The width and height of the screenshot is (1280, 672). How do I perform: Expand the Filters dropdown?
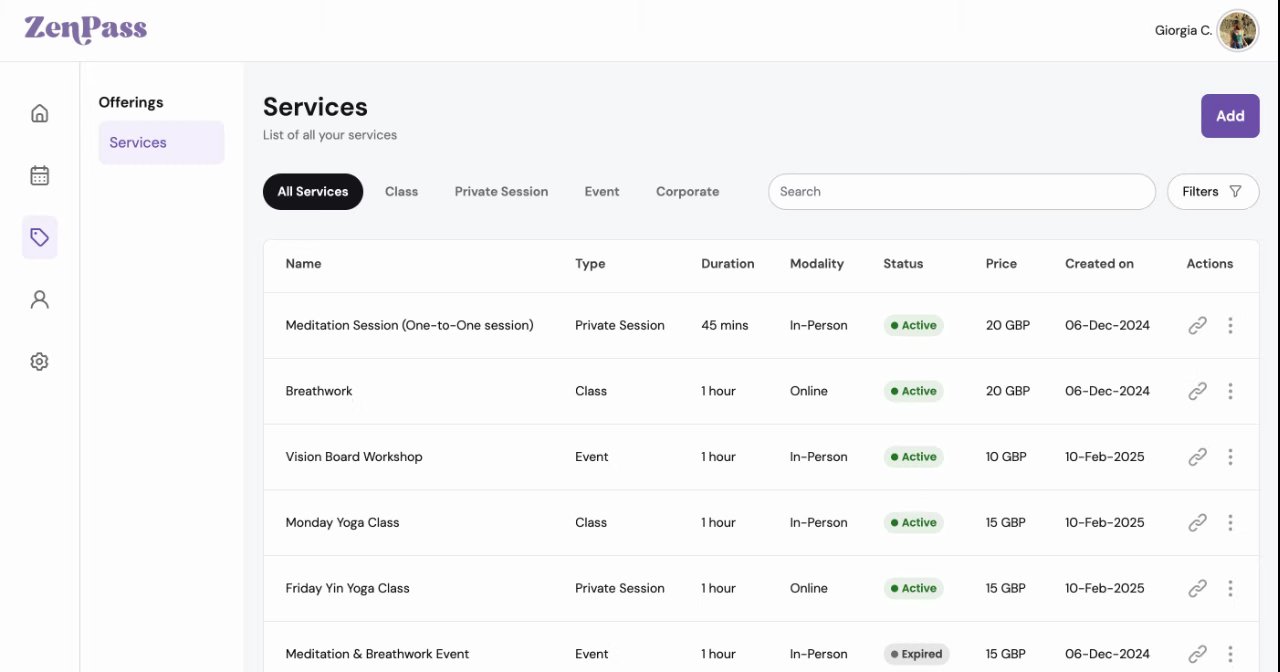coord(1212,191)
